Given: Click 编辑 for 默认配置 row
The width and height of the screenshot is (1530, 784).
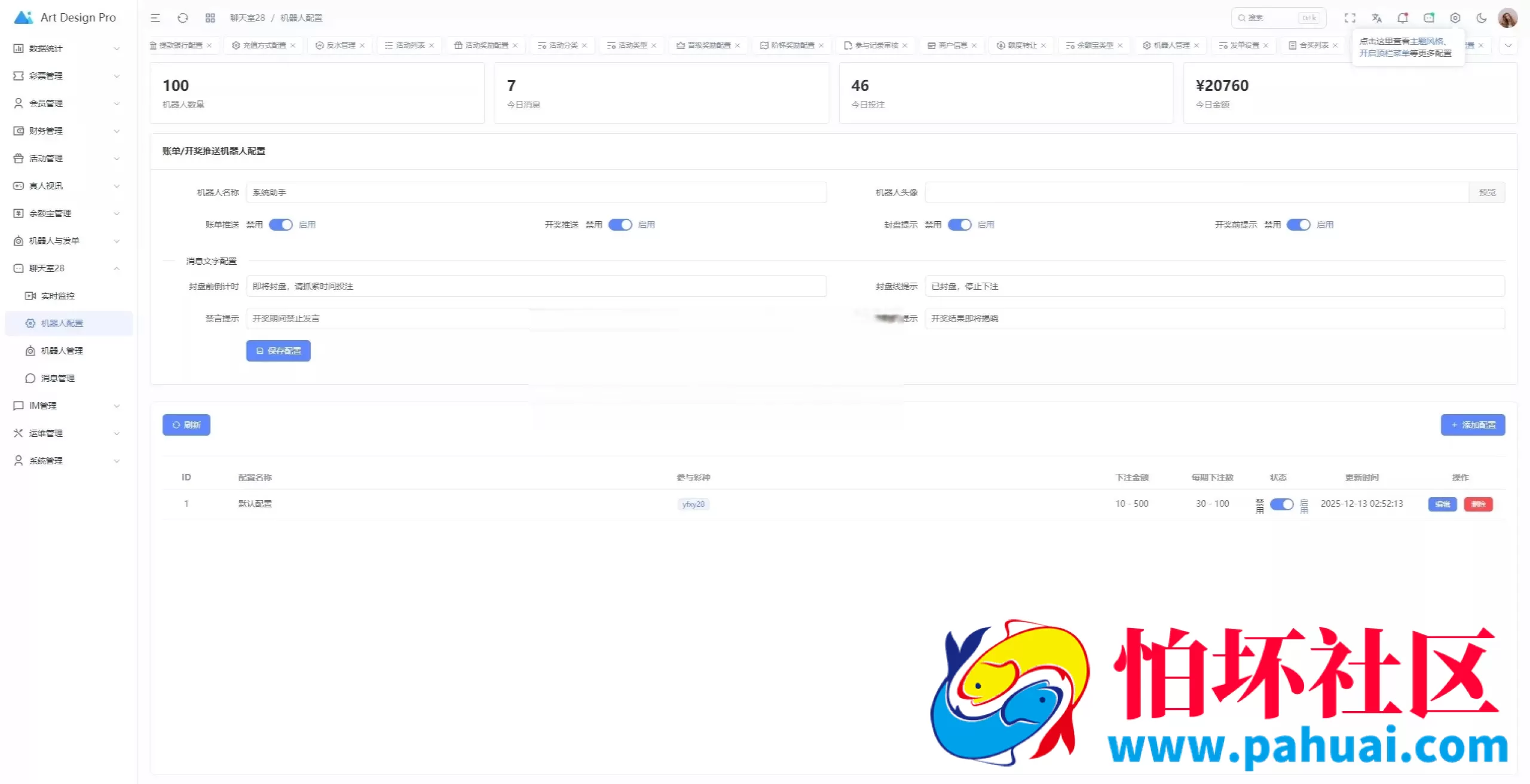Looking at the screenshot, I should [x=1443, y=504].
